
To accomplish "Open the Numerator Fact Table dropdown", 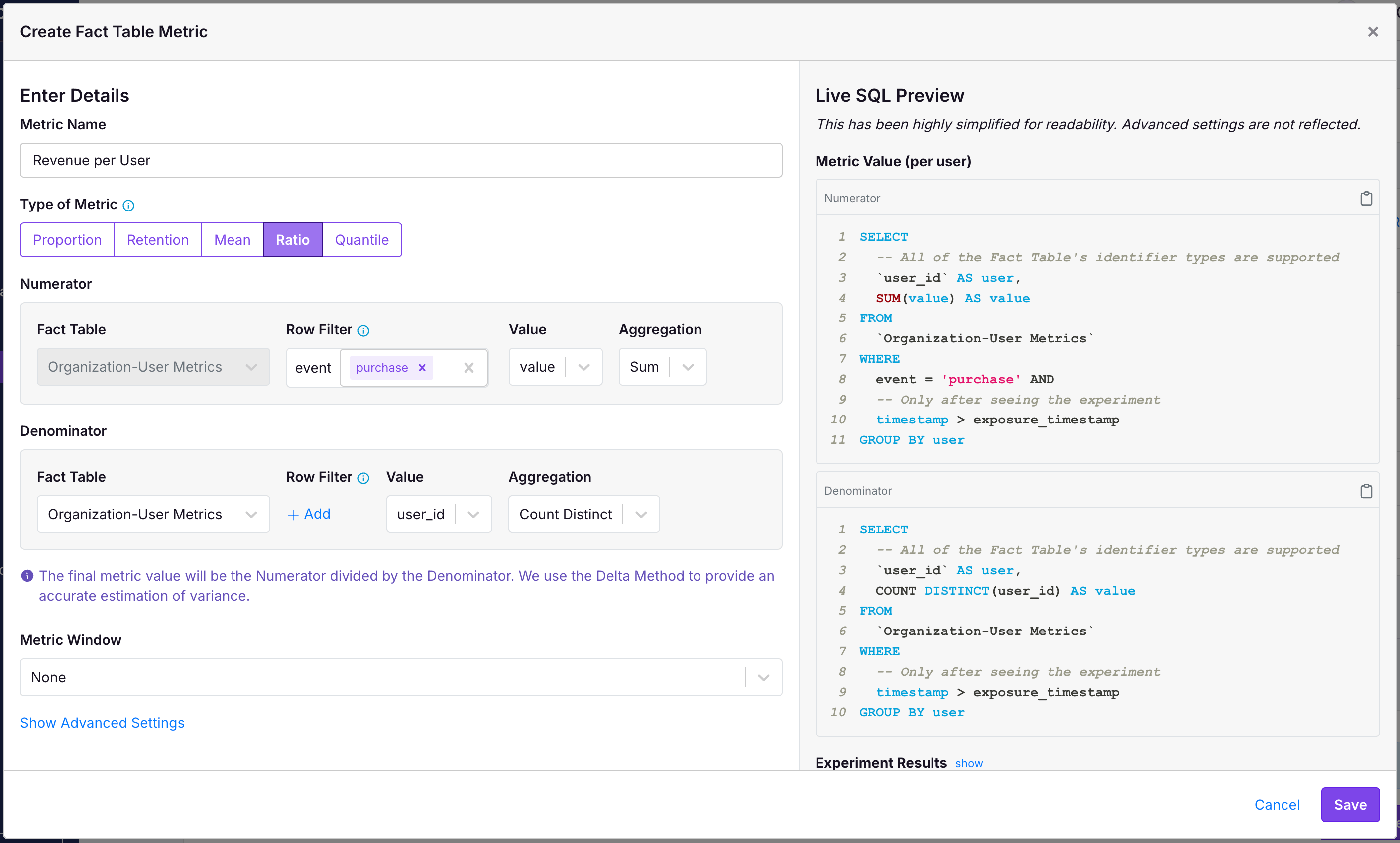I will point(153,367).
